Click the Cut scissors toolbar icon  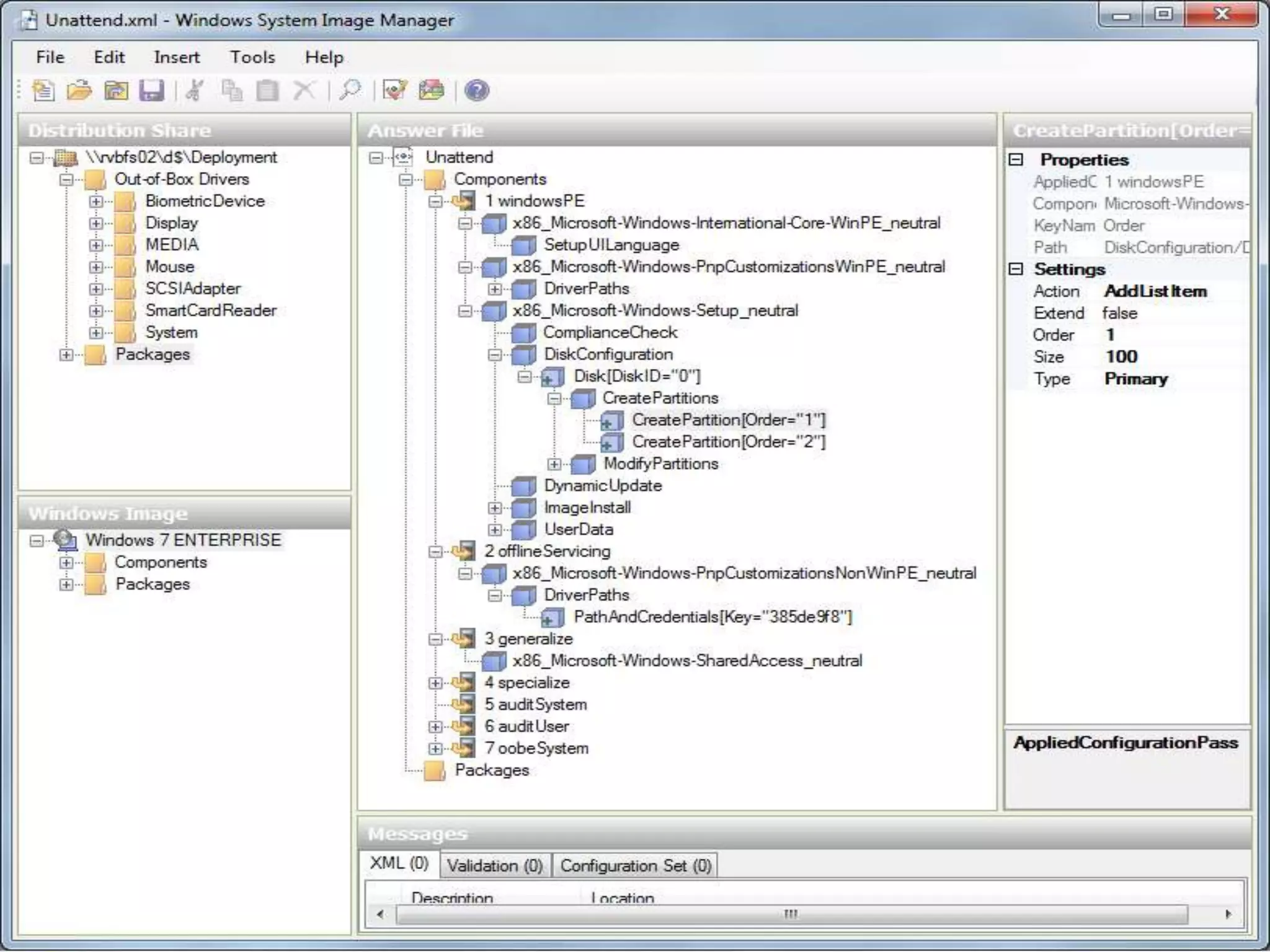point(195,90)
